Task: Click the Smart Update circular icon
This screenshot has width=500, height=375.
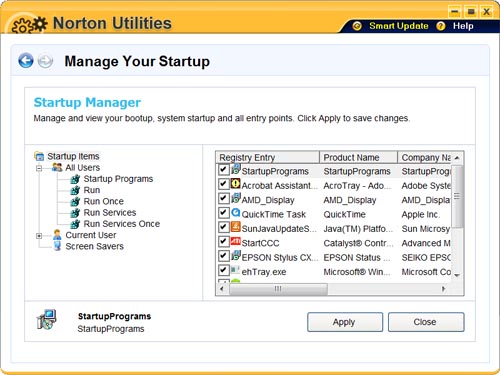Action: tap(357, 26)
